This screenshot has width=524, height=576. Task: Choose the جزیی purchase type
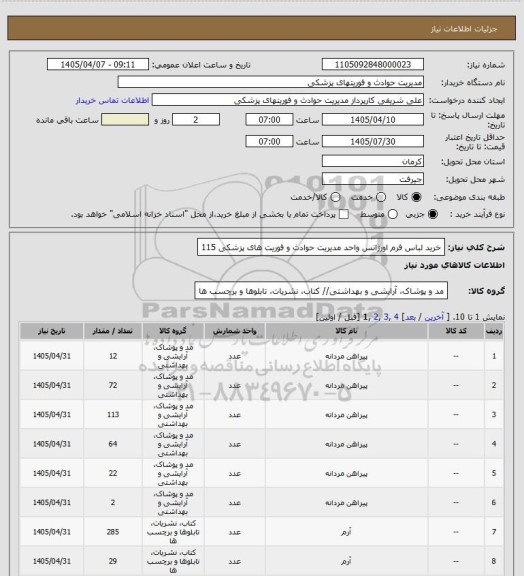click(433, 214)
